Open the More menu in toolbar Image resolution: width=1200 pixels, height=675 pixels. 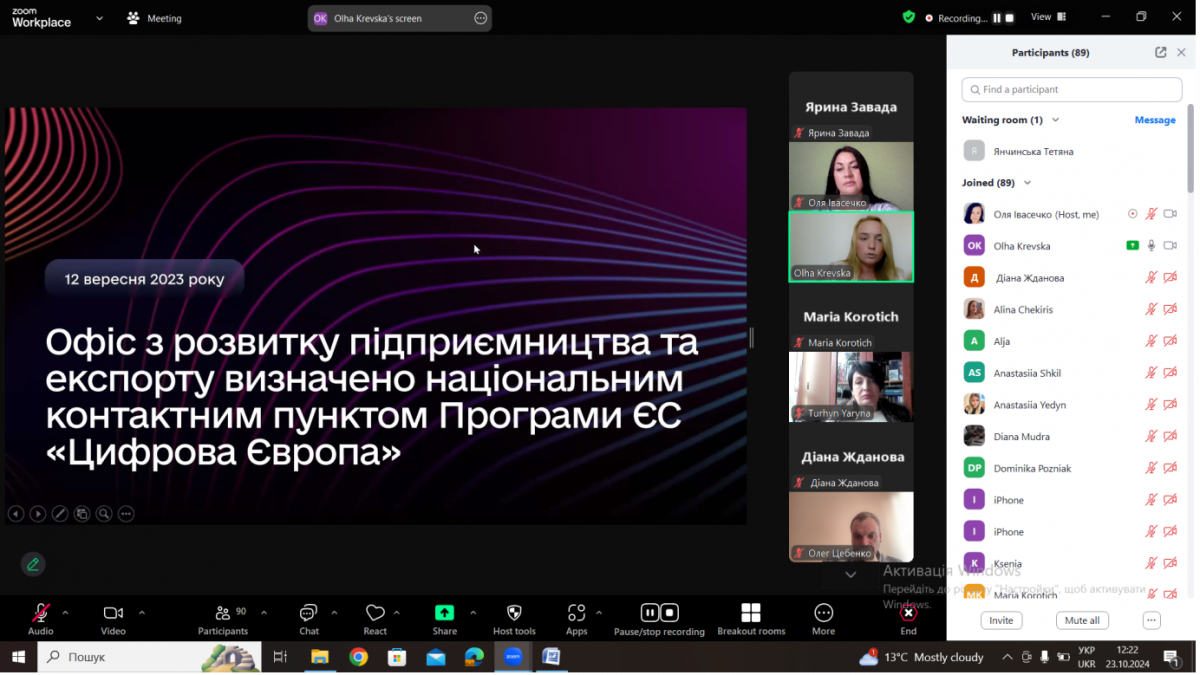(x=823, y=613)
